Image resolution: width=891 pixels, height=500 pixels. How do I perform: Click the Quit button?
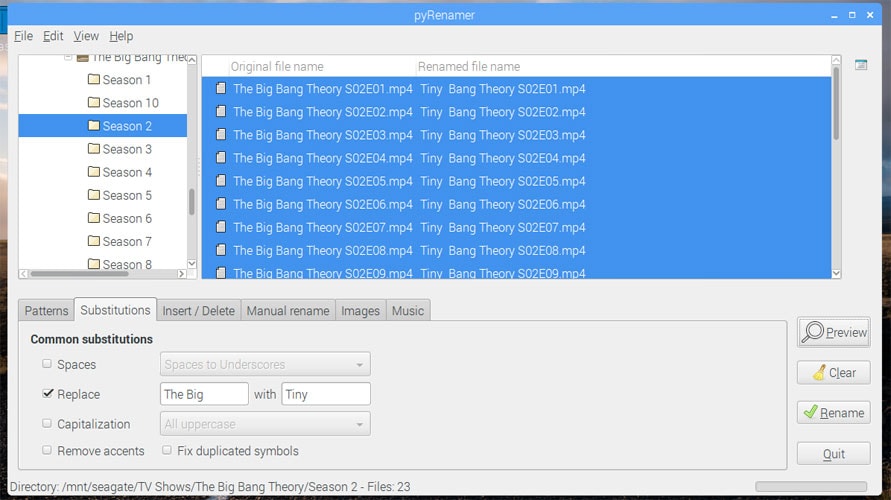[x=834, y=453]
